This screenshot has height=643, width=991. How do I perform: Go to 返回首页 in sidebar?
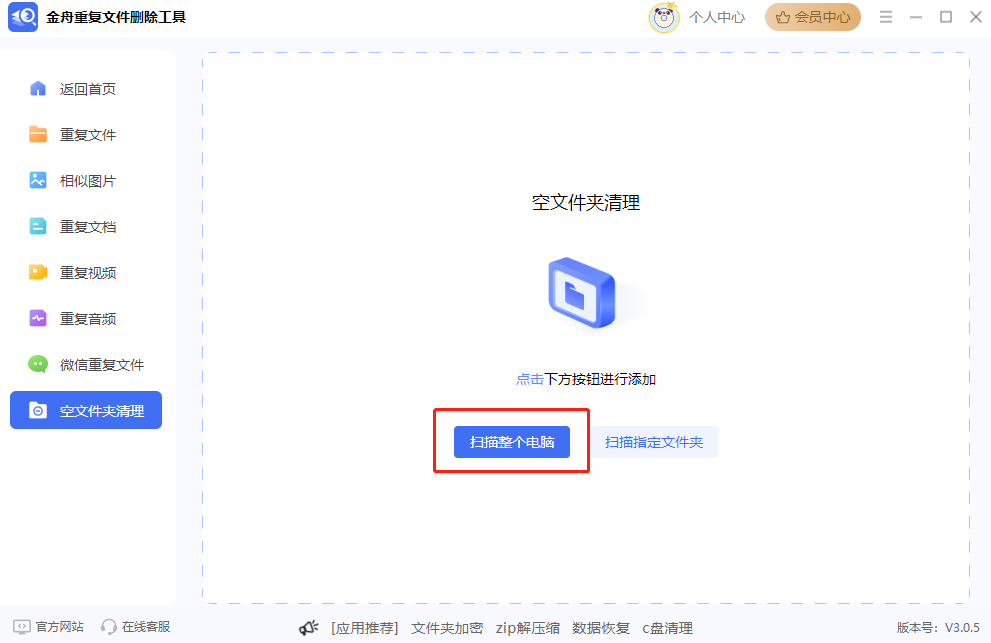click(86, 89)
